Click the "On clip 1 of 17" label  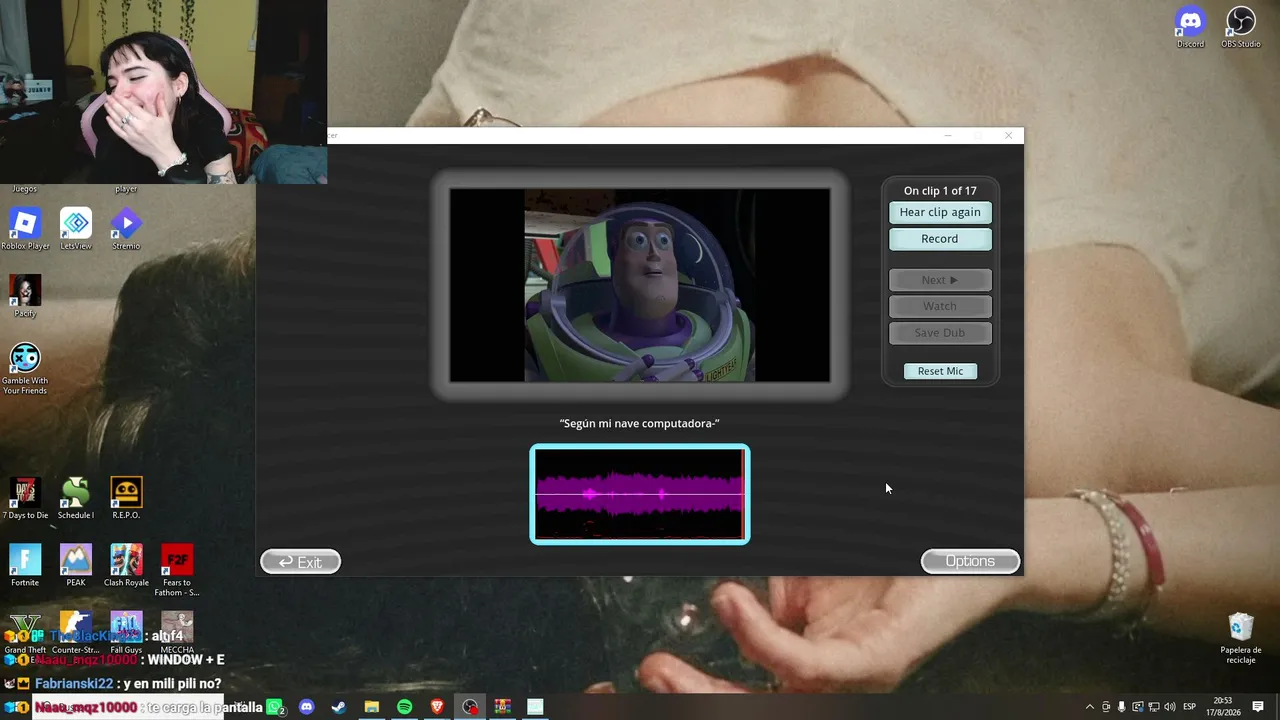tap(940, 191)
